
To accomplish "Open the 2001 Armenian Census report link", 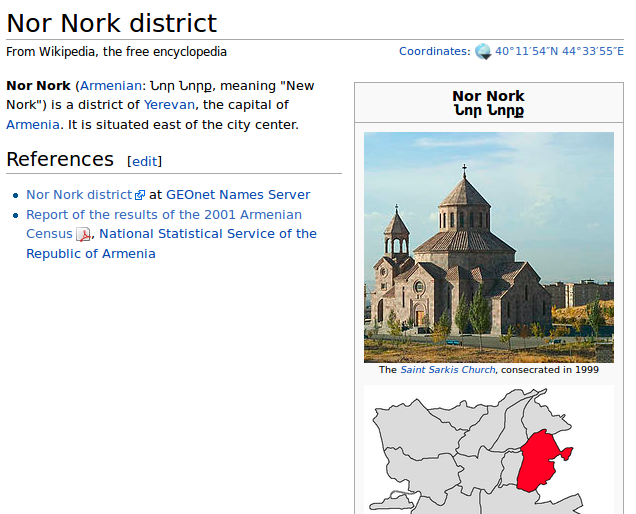I will coord(163,215).
